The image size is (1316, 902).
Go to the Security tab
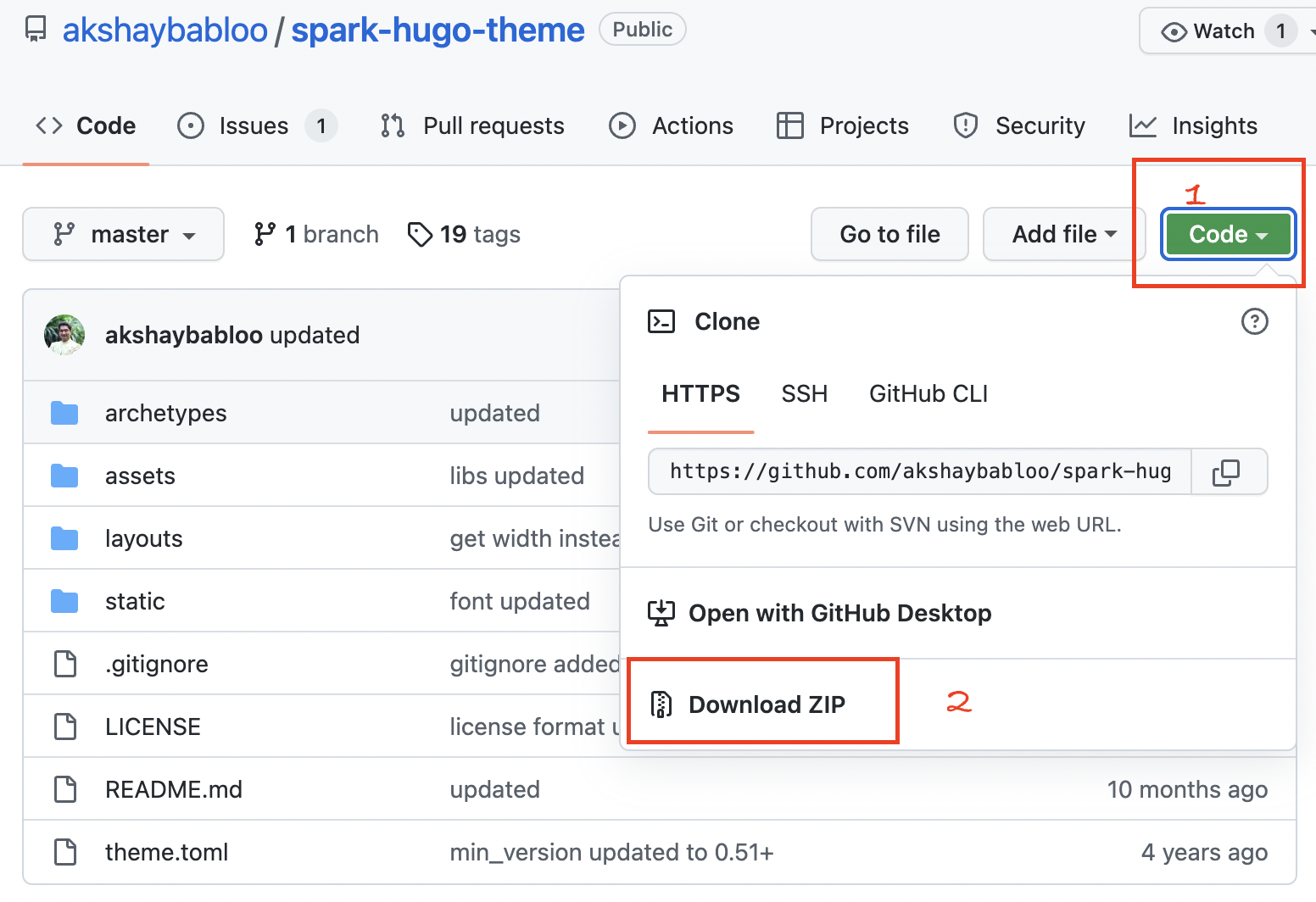[x=1019, y=125]
